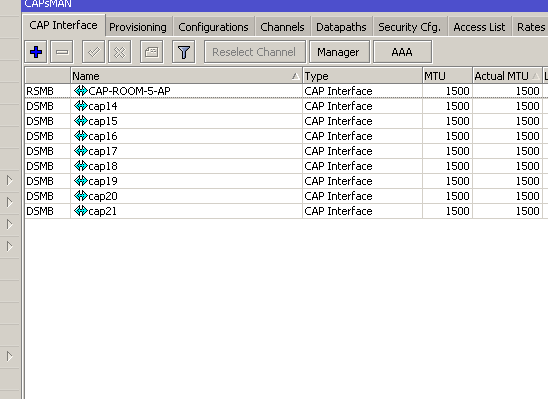Expand the bottom sidebar submenu arrow
The width and height of the screenshot is (548, 399).
(9, 356)
